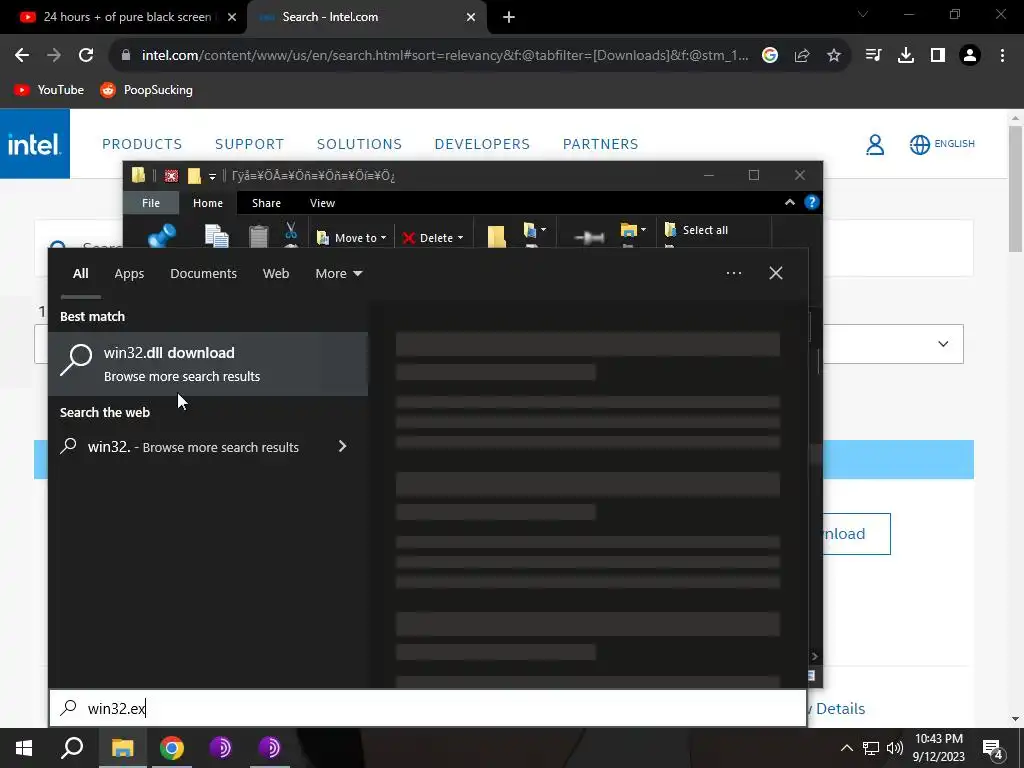The width and height of the screenshot is (1024, 768).
Task: Select All tab in search panel
Action: tap(80, 274)
